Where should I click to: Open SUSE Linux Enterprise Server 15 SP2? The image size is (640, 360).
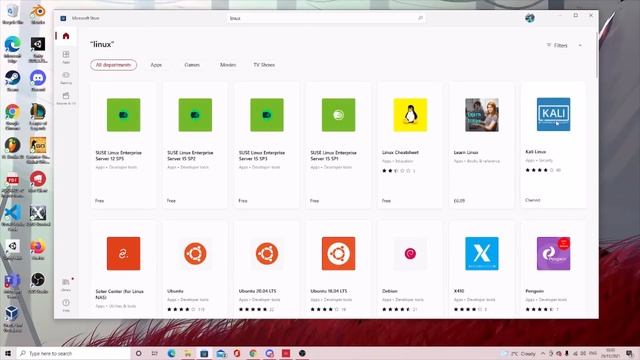tap(195, 145)
